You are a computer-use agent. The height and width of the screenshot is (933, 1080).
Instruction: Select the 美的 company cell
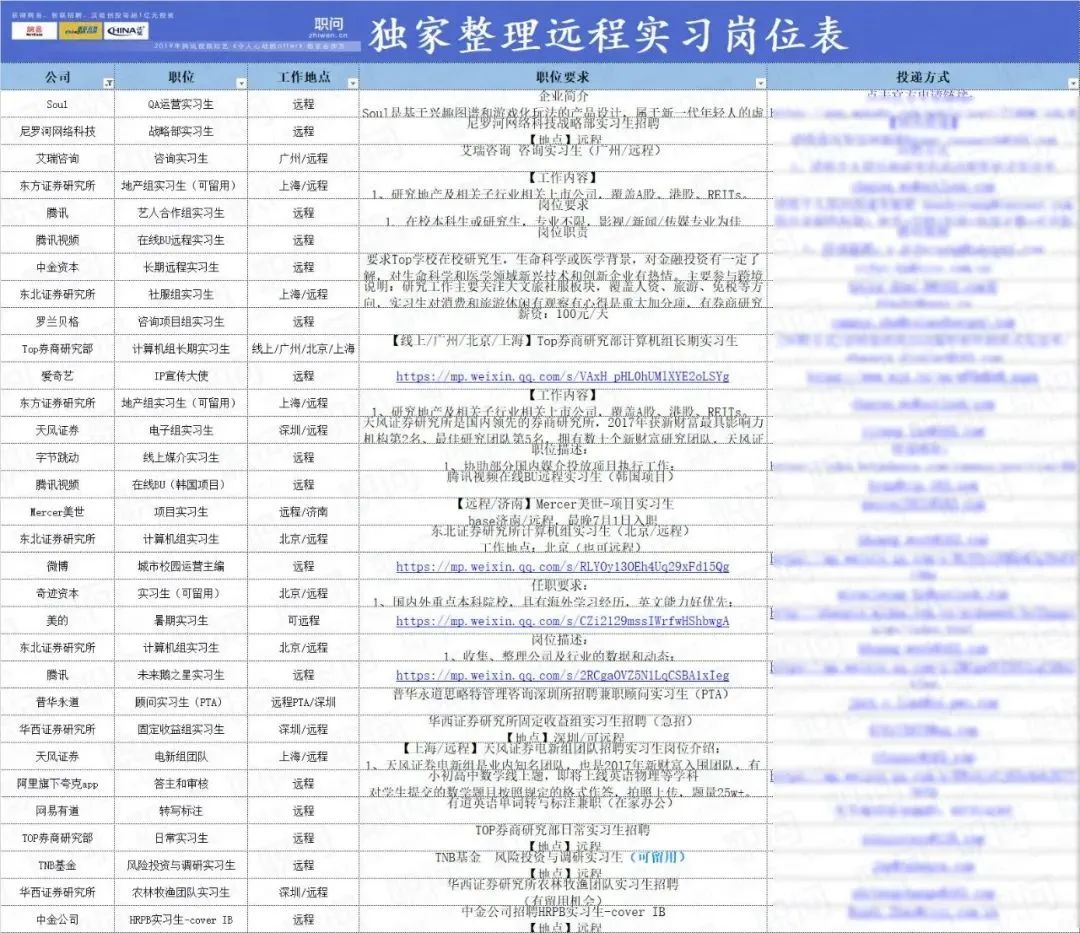(57, 620)
